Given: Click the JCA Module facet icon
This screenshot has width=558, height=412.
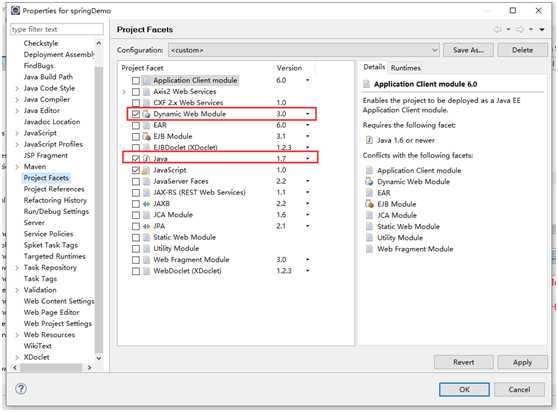Looking at the screenshot, I should click(146, 215).
